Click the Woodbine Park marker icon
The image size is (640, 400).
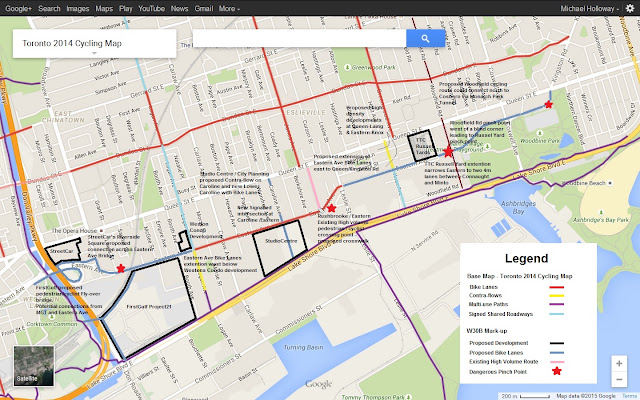click(x=540, y=133)
